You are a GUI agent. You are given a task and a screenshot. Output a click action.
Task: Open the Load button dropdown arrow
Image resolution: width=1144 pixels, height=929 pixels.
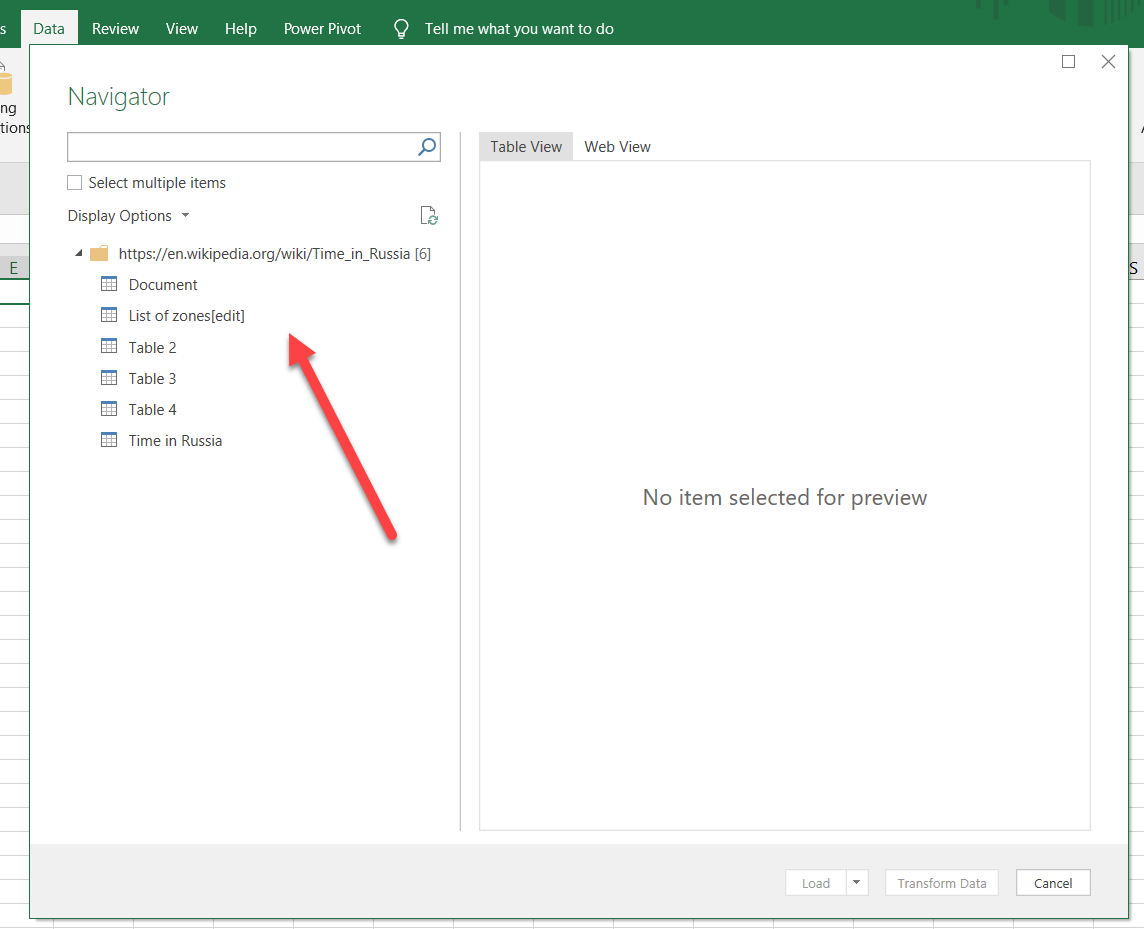[x=856, y=883]
